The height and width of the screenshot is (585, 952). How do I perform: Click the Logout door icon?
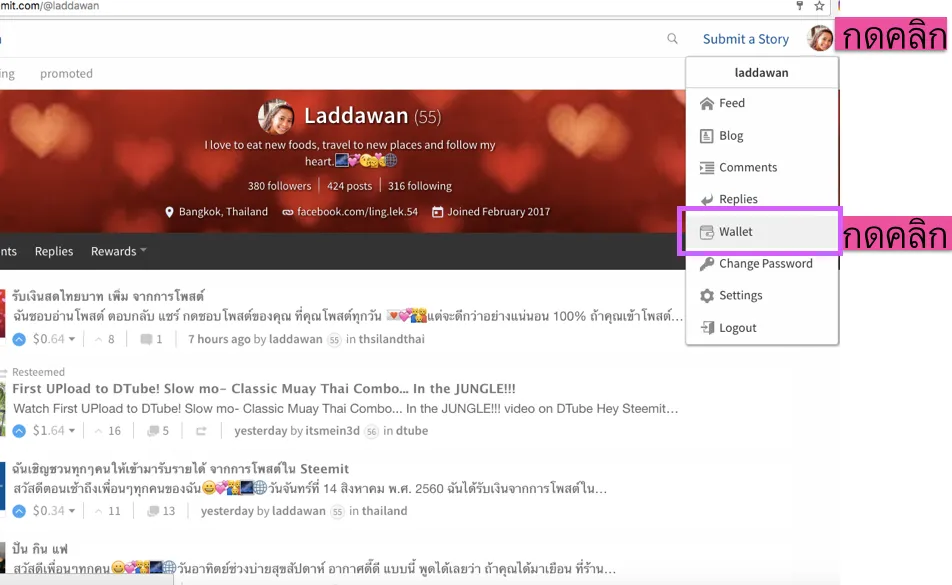[x=707, y=328]
